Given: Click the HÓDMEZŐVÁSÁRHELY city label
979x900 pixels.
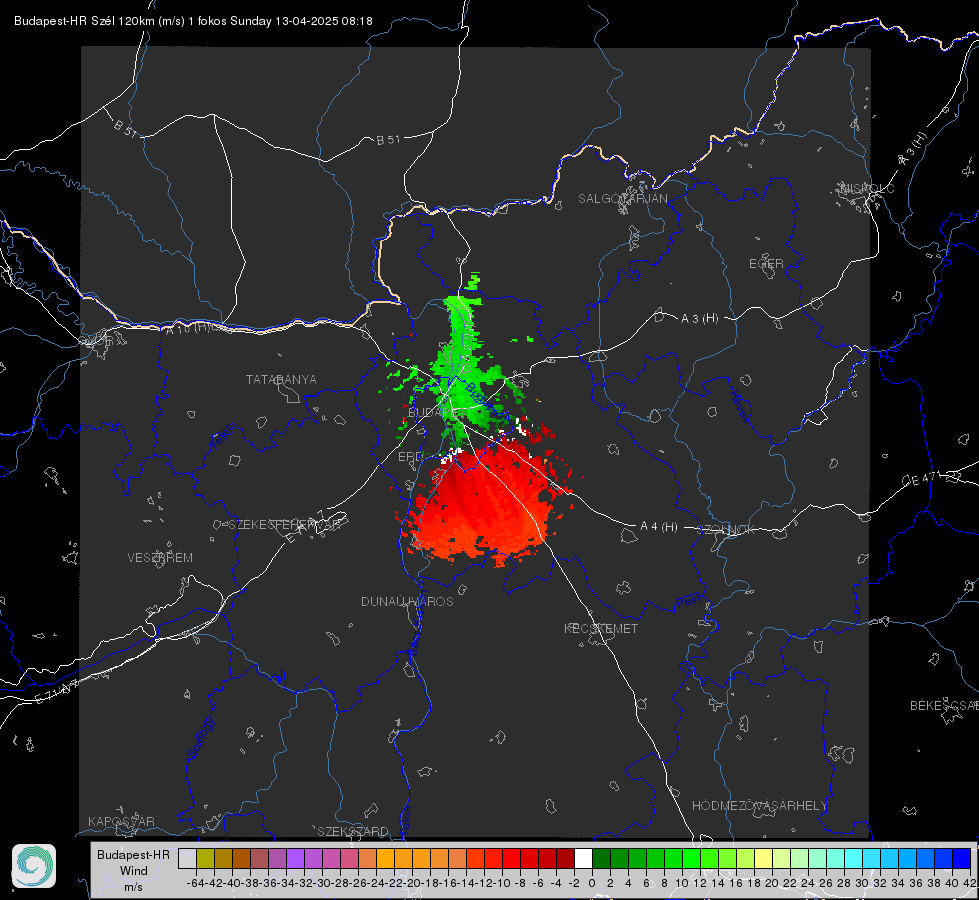Looking at the screenshot, I should click(x=759, y=806).
